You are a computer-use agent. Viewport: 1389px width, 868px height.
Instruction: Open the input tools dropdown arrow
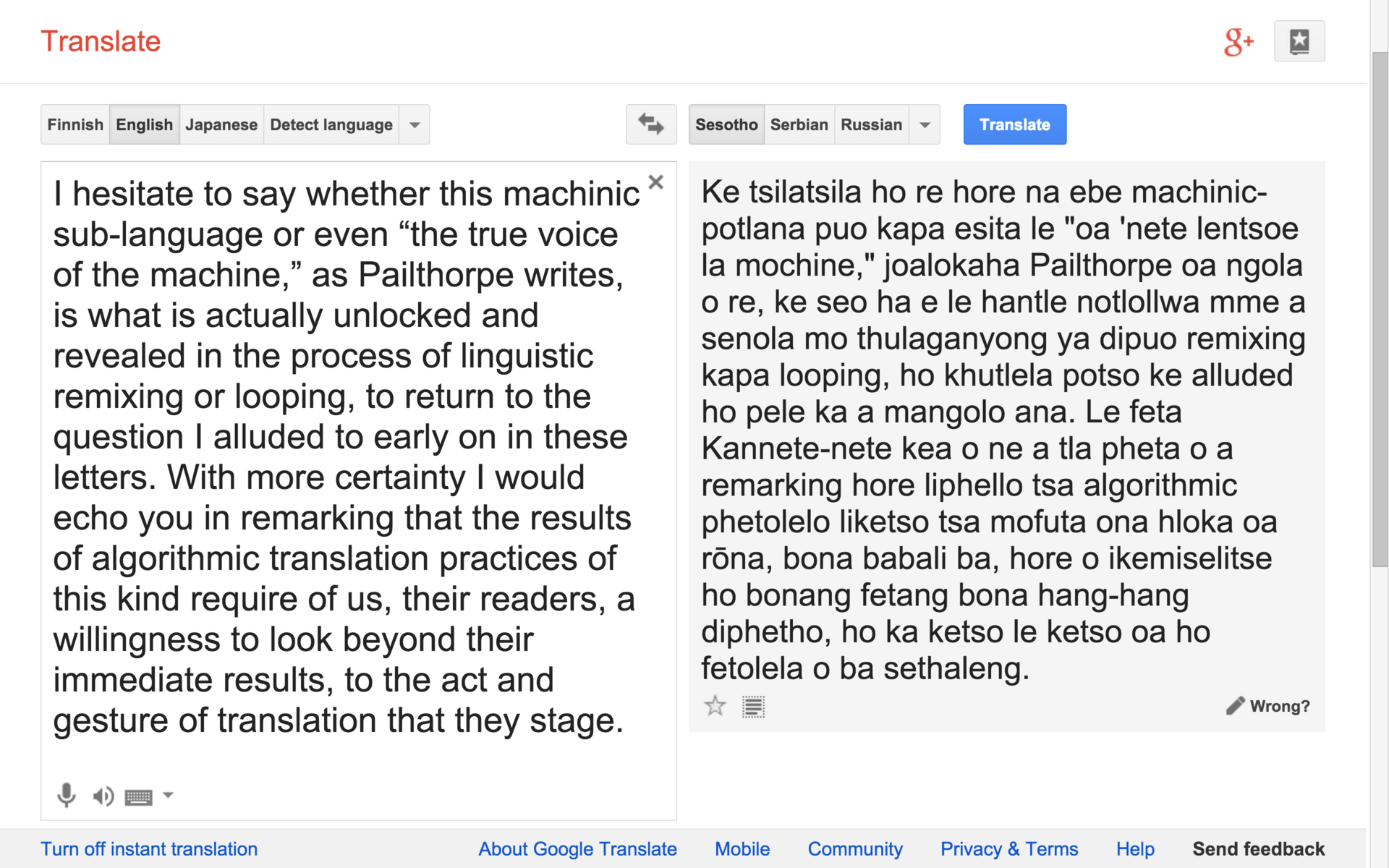pyautogui.click(x=168, y=795)
